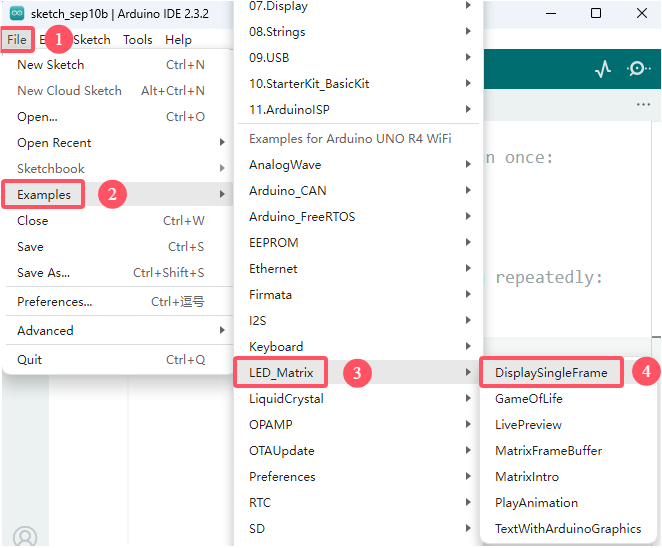Expand the Examples submenu

[x=118, y=195]
